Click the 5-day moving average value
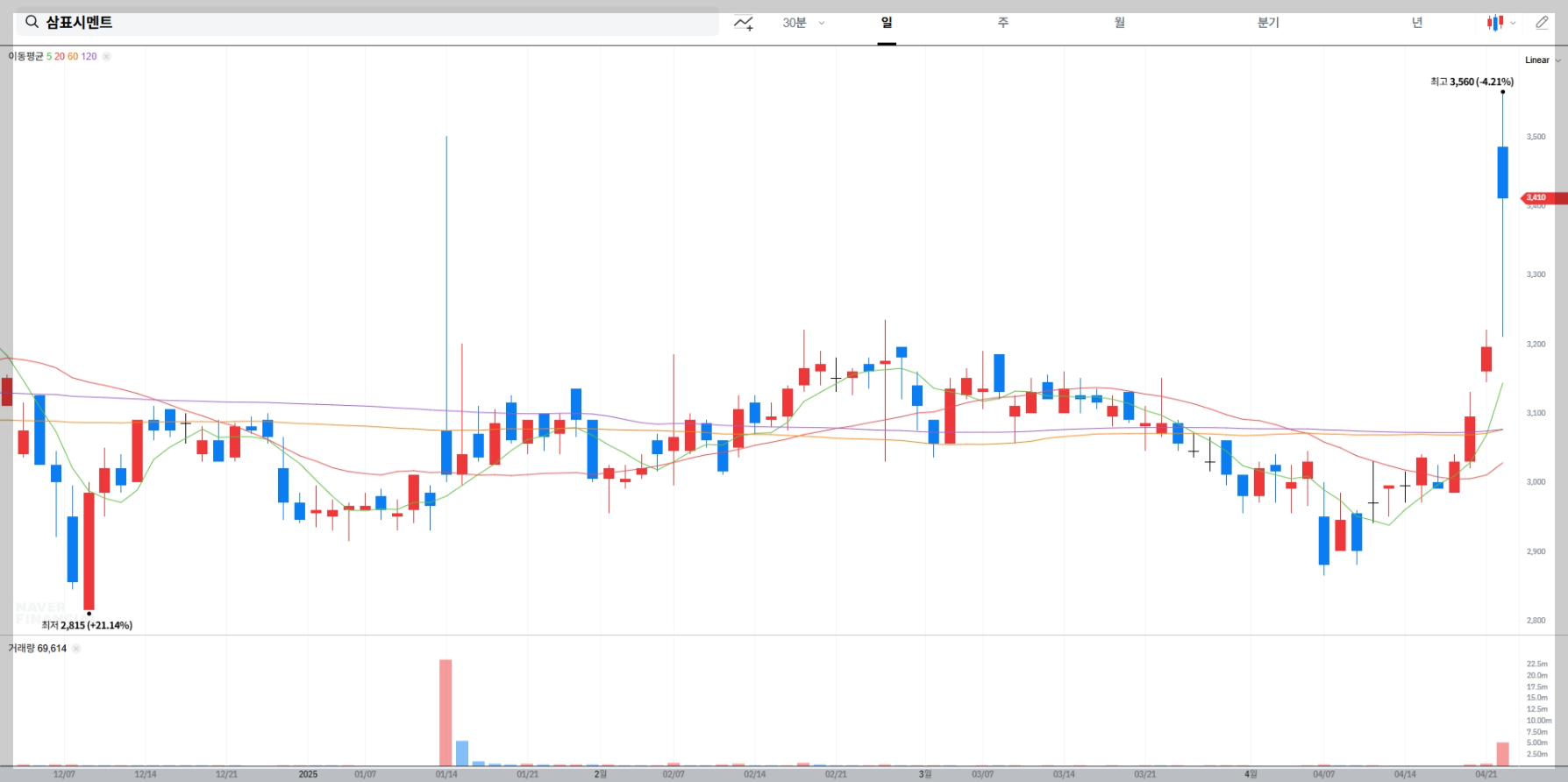Image resolution: width=1568 pixels, height=782 pixels. coord(49,56)
